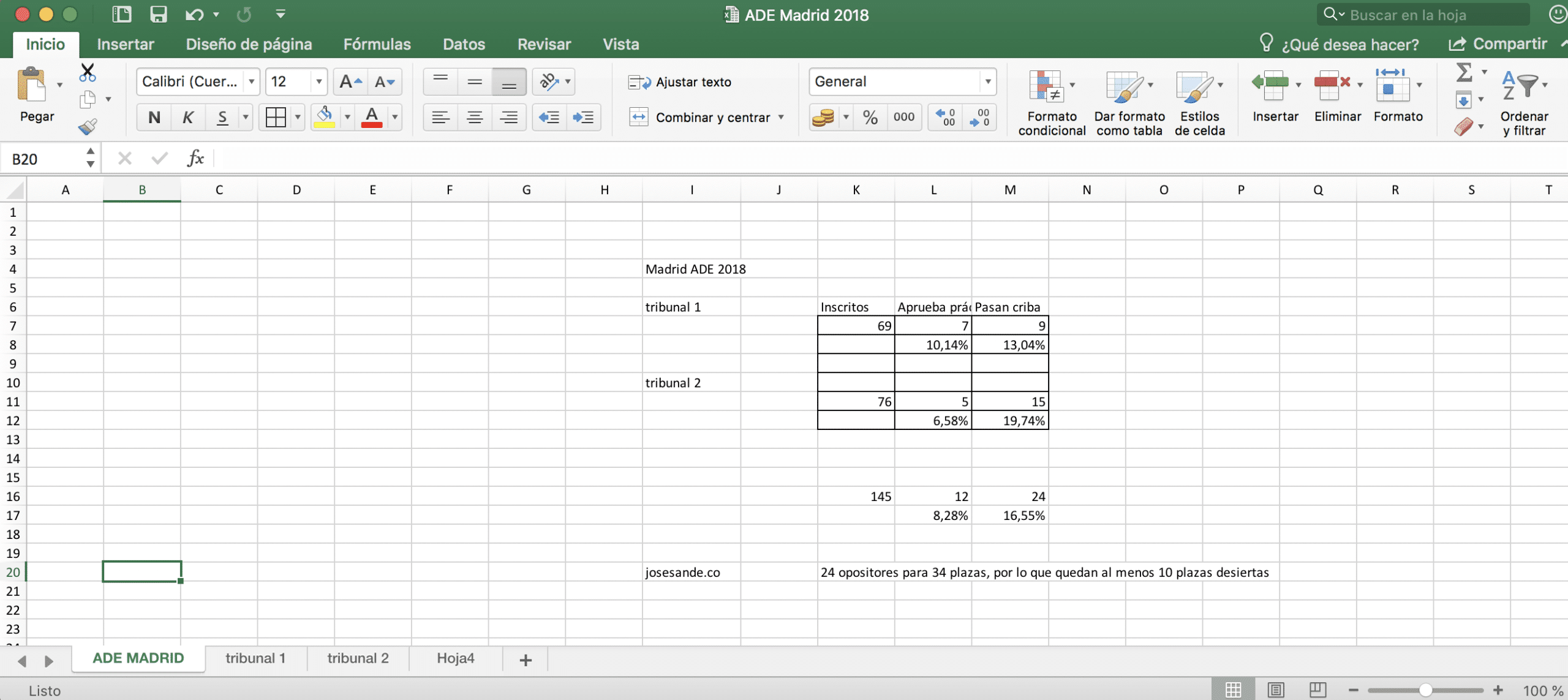1568x700 pixels.
Task: Open the font name Calibri dropdown
Action: pos(251,81)
